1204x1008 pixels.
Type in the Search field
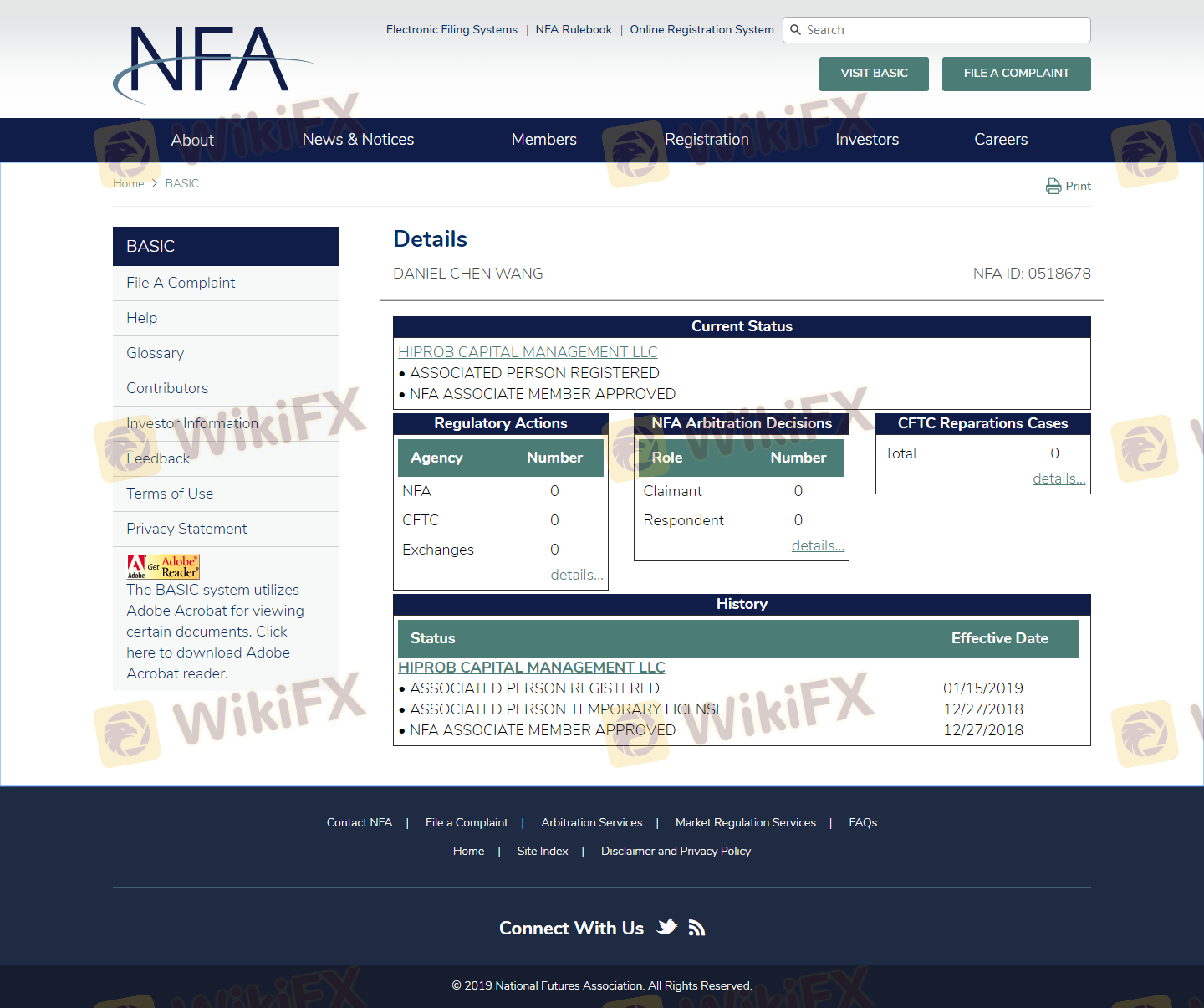point(945,30)
